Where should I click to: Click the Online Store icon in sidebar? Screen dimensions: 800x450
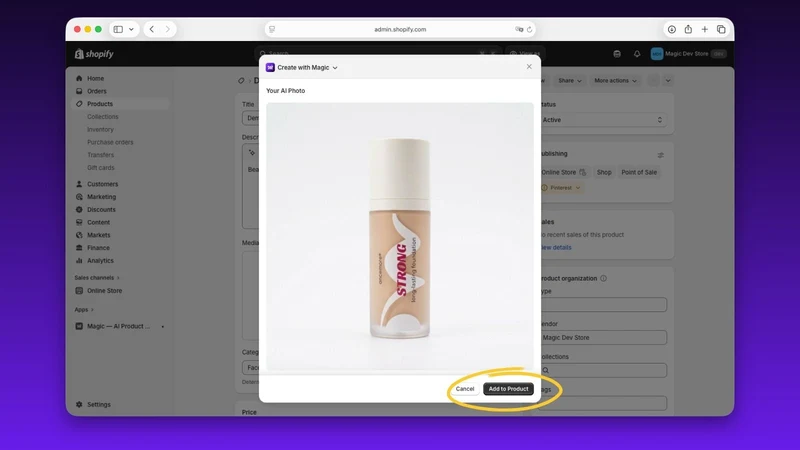click(79, 291)
